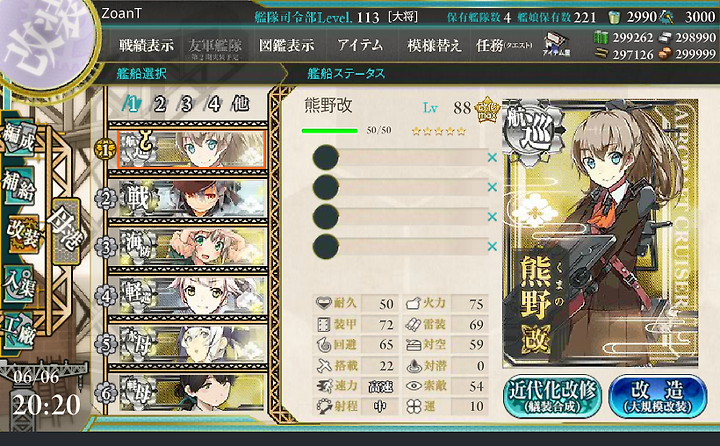Remove equipment from fourth slot with X
Viewport: 720px width, 446px height.
click(492, 247)
